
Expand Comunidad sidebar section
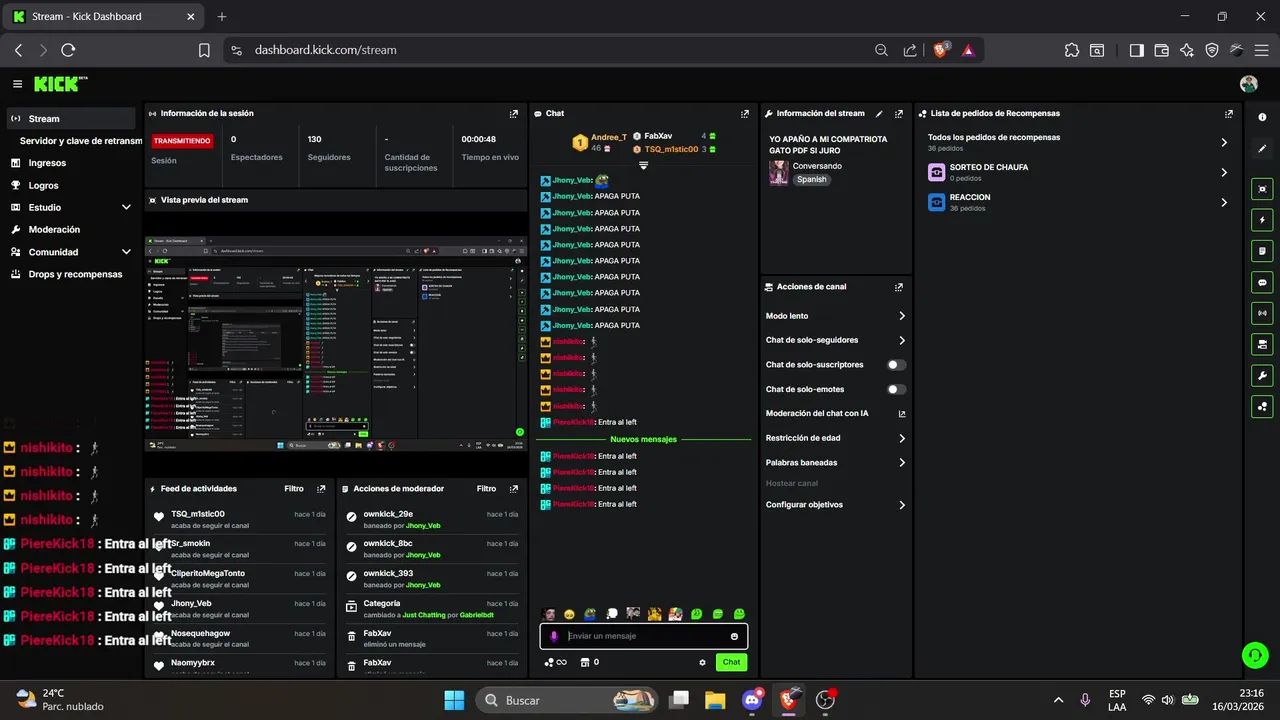tap(126, 252)
